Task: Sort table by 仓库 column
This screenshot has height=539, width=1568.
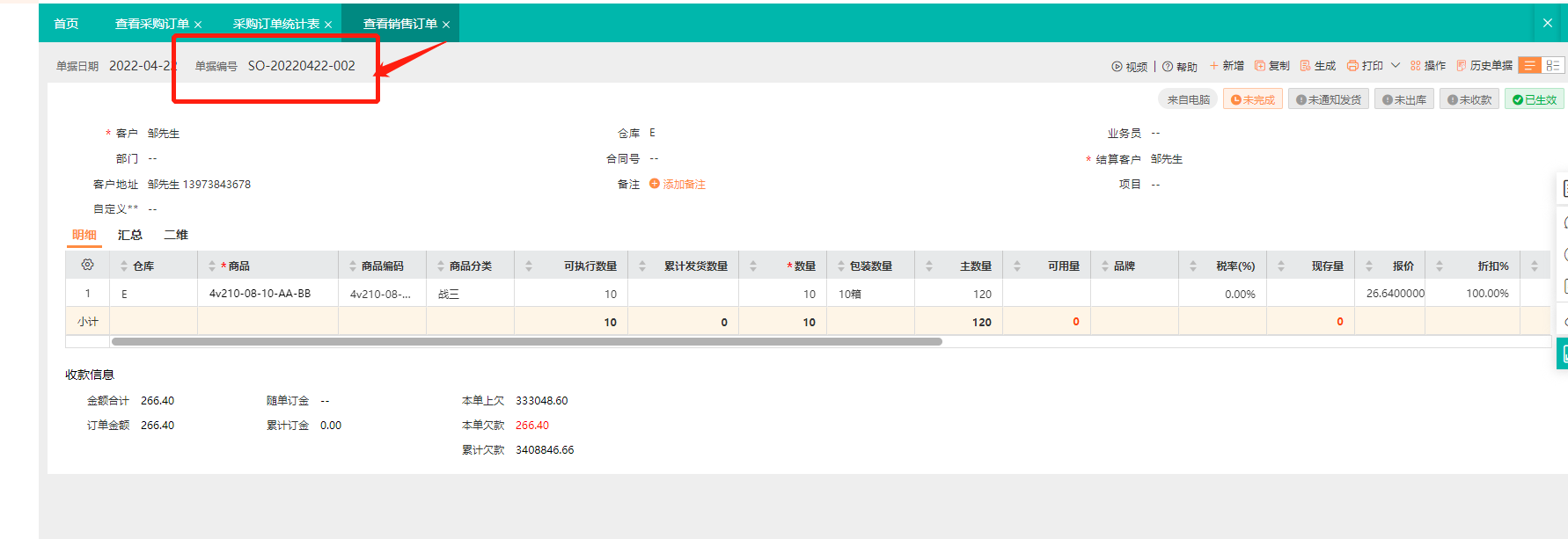Action: [x=124, y=266]
